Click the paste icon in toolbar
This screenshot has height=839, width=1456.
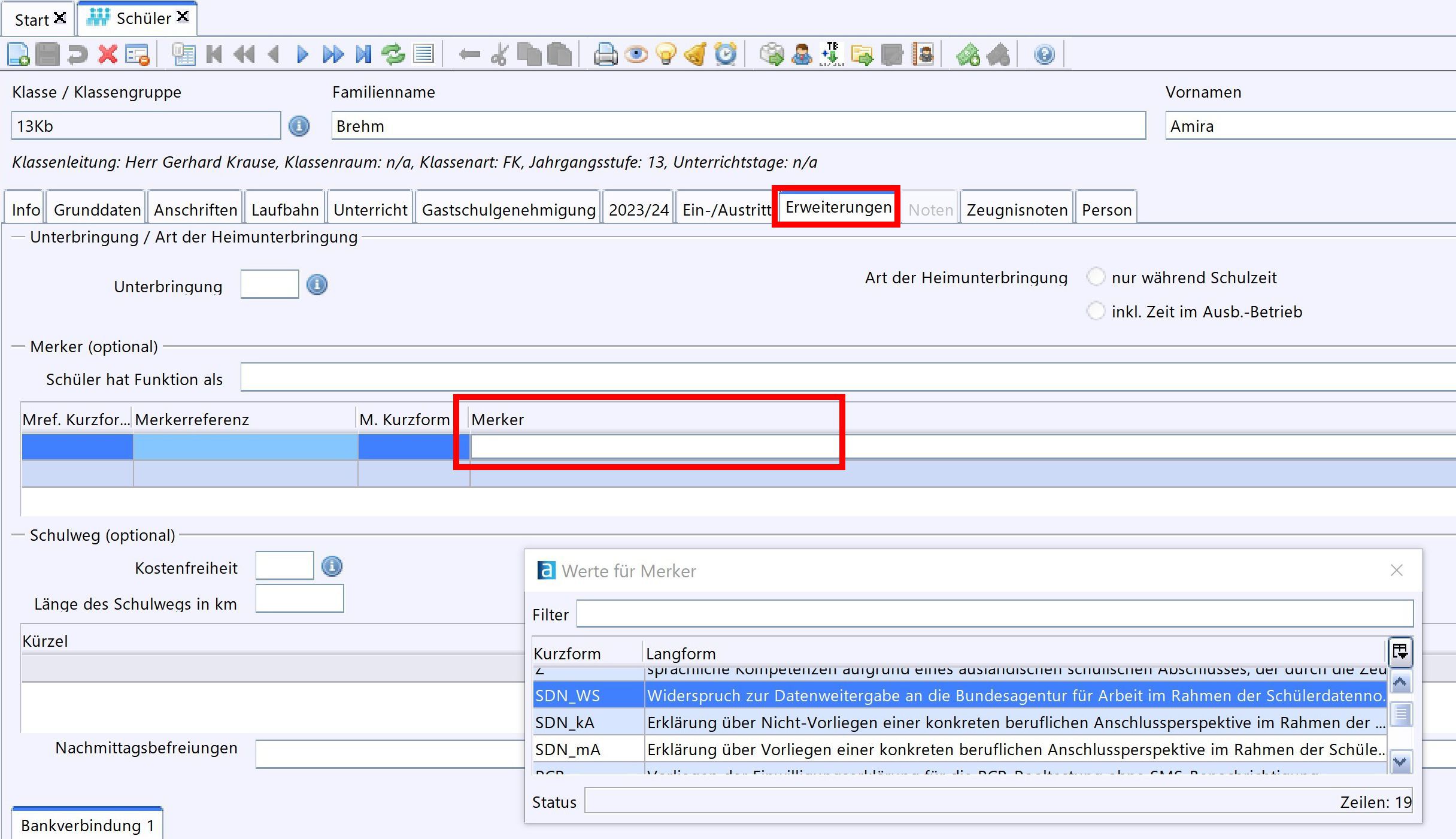tap(559, 54)
